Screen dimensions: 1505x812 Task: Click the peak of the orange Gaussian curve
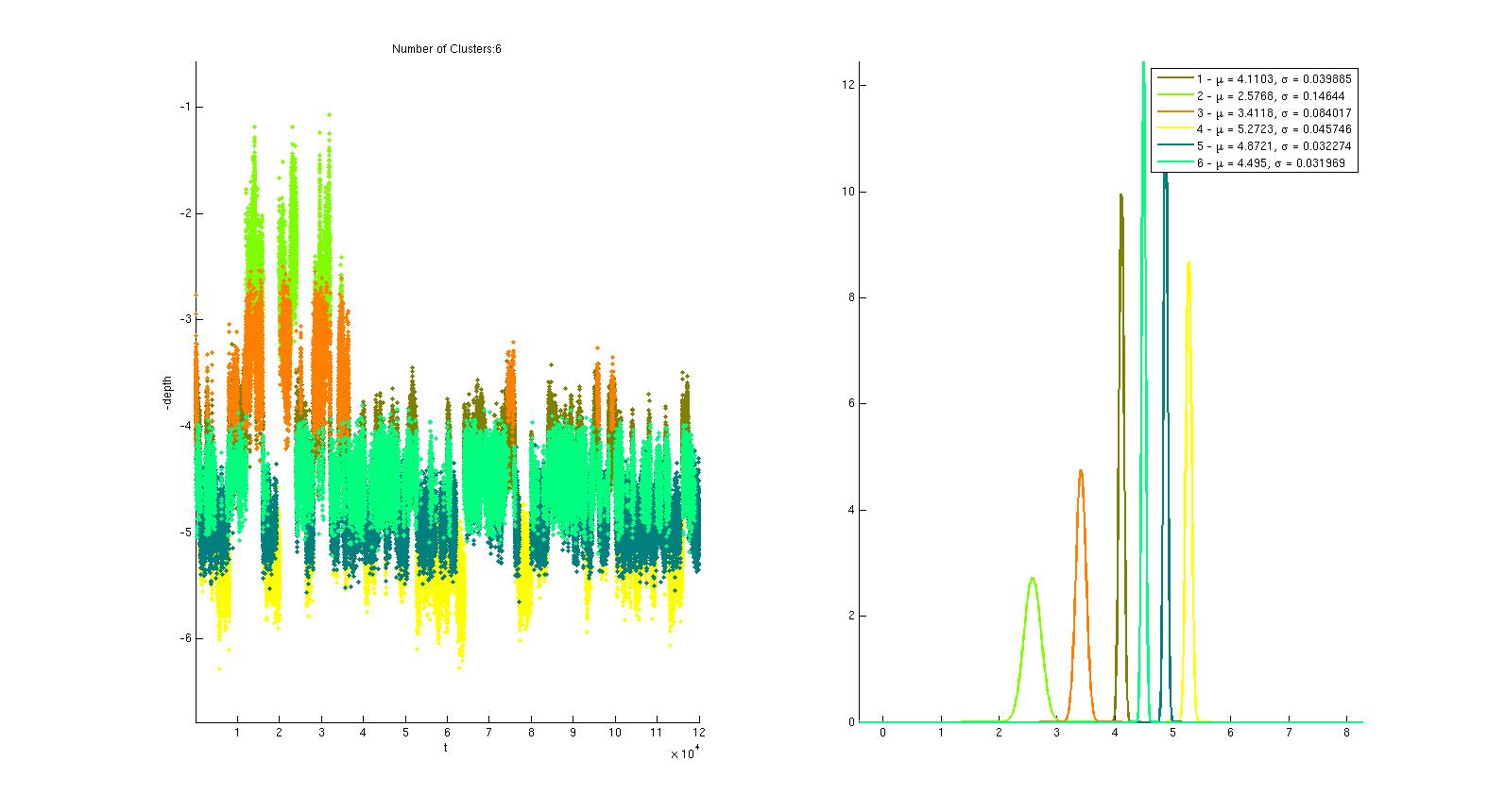coord(1080,470)
